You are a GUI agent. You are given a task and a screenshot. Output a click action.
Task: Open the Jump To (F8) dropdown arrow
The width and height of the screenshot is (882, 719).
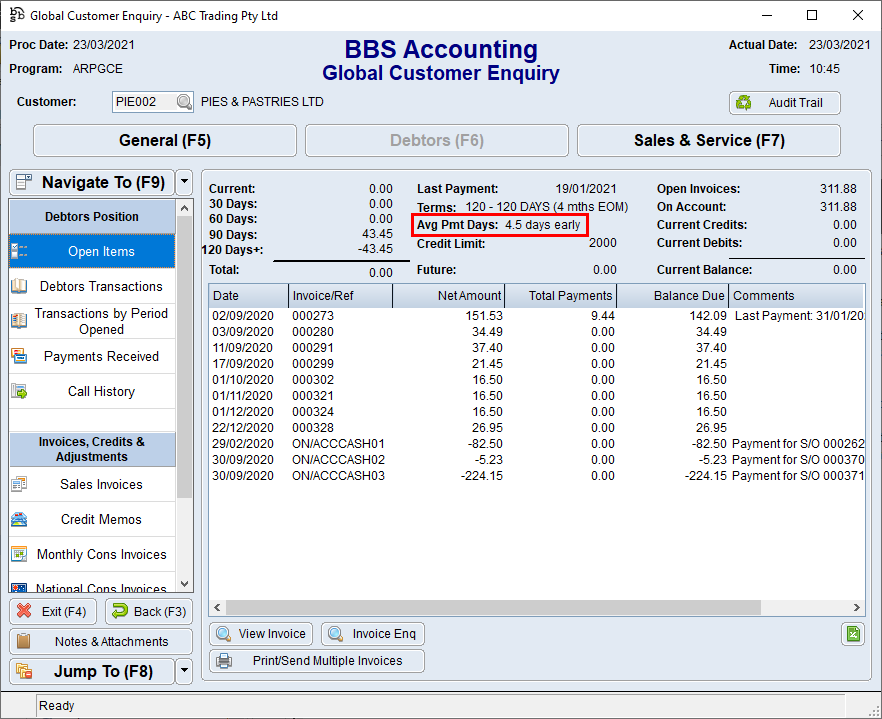(184, 671)
